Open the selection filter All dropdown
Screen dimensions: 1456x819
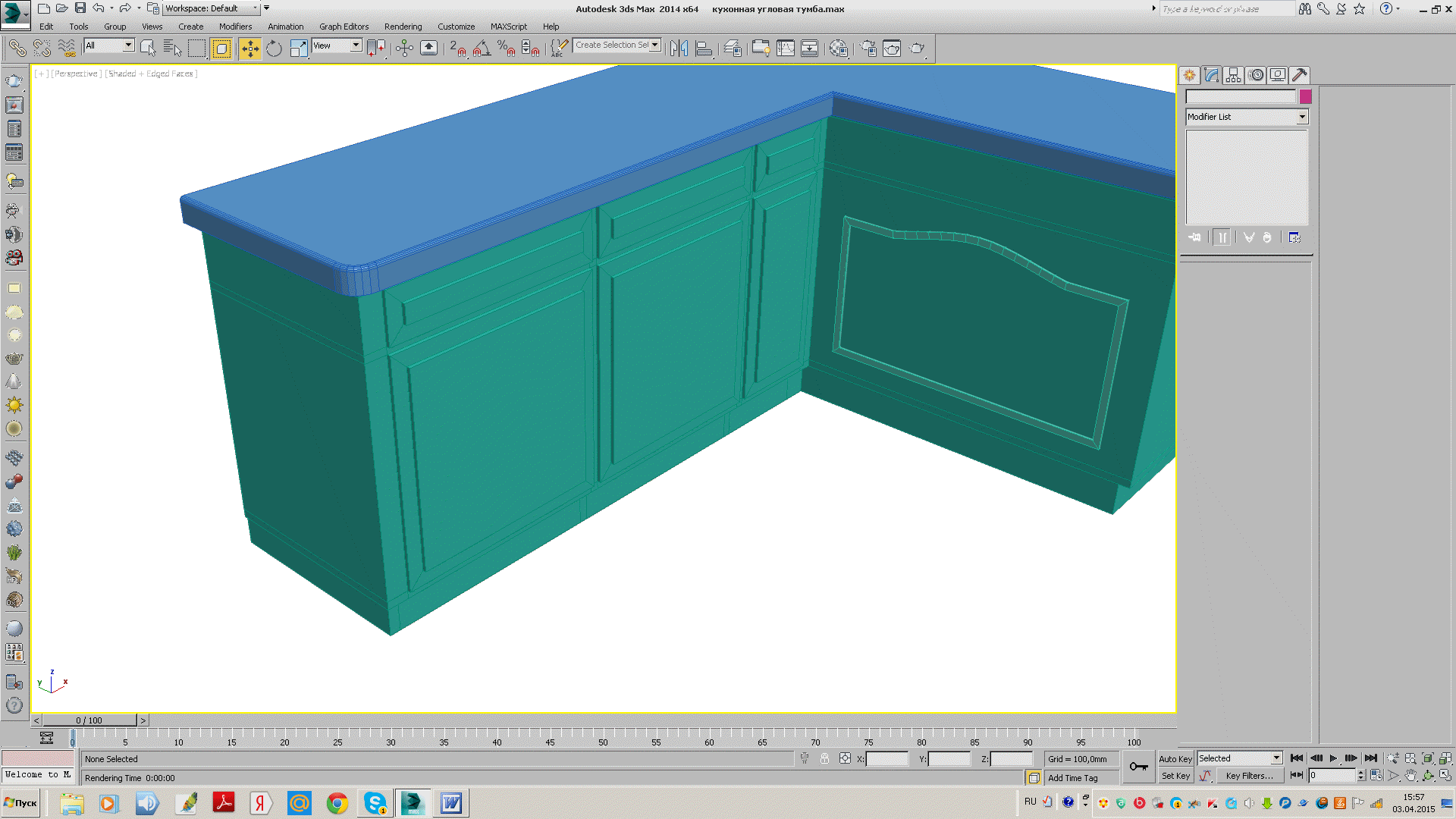coord(109,45)
